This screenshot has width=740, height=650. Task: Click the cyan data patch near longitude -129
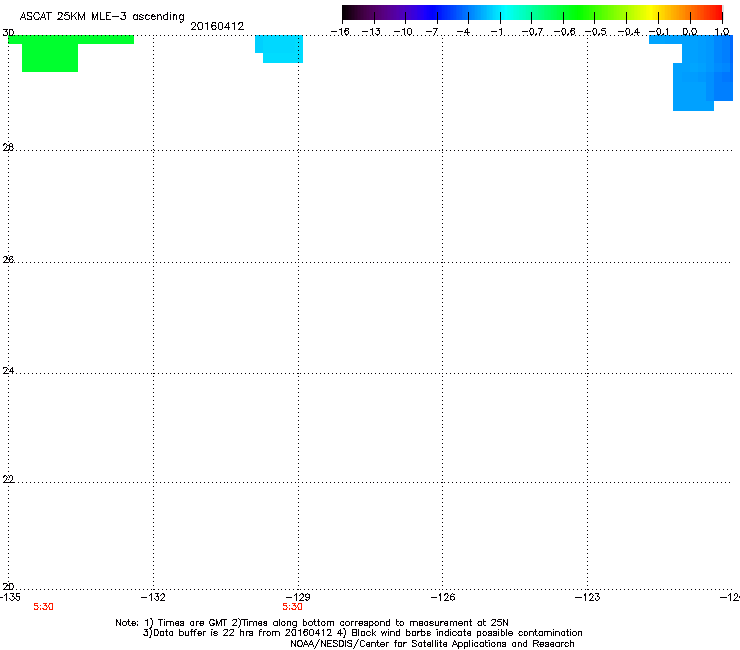[x=281, y=49]
